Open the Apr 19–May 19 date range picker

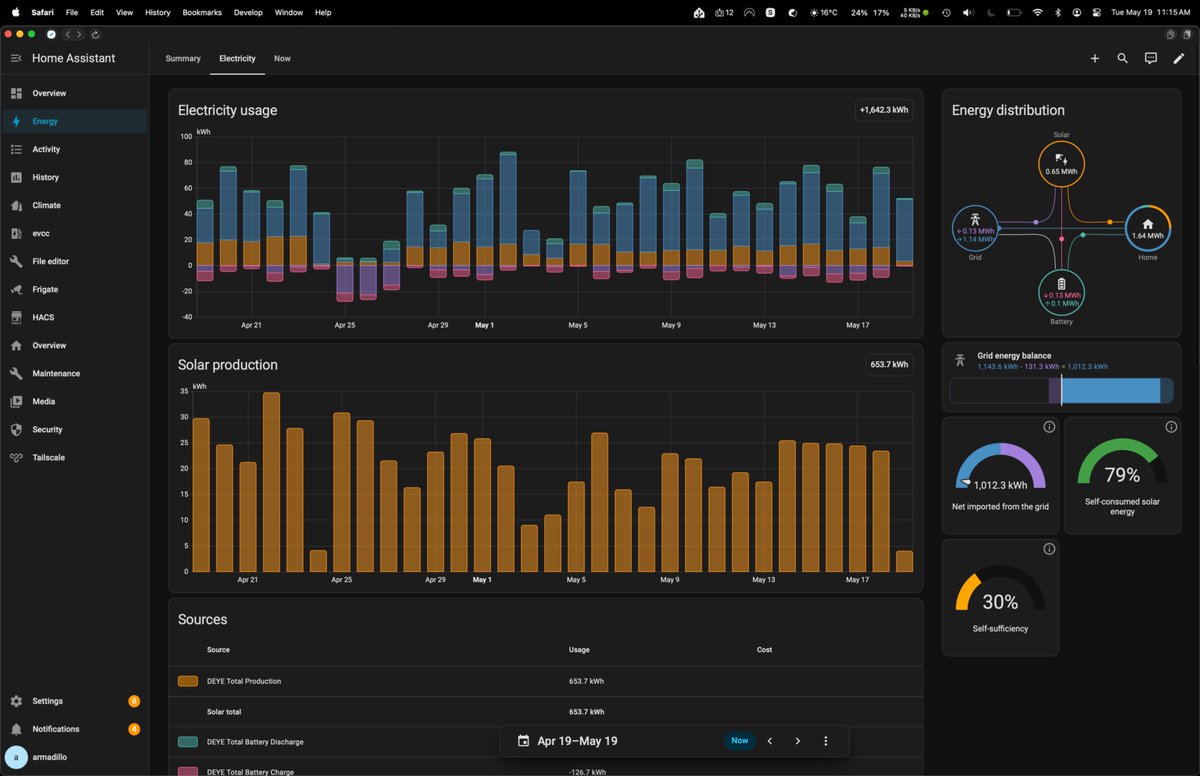coord(577,741)
